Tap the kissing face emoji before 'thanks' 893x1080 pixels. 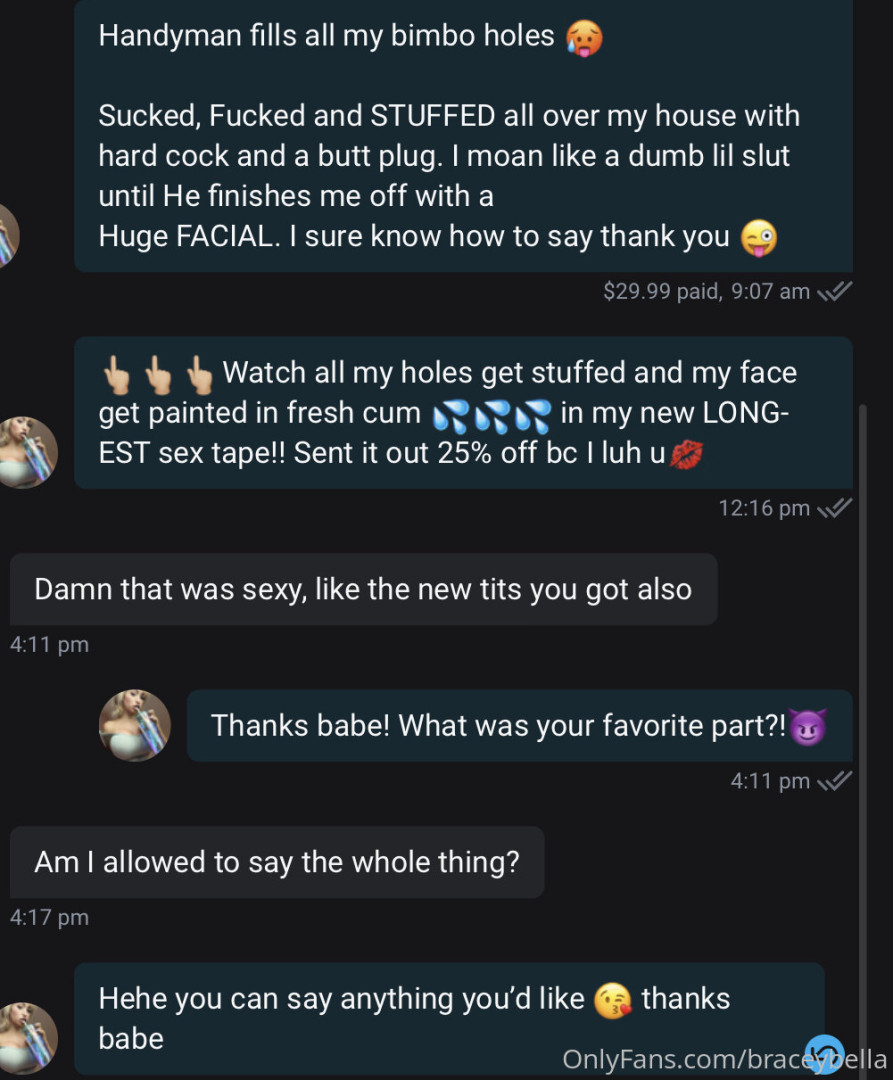612,999
